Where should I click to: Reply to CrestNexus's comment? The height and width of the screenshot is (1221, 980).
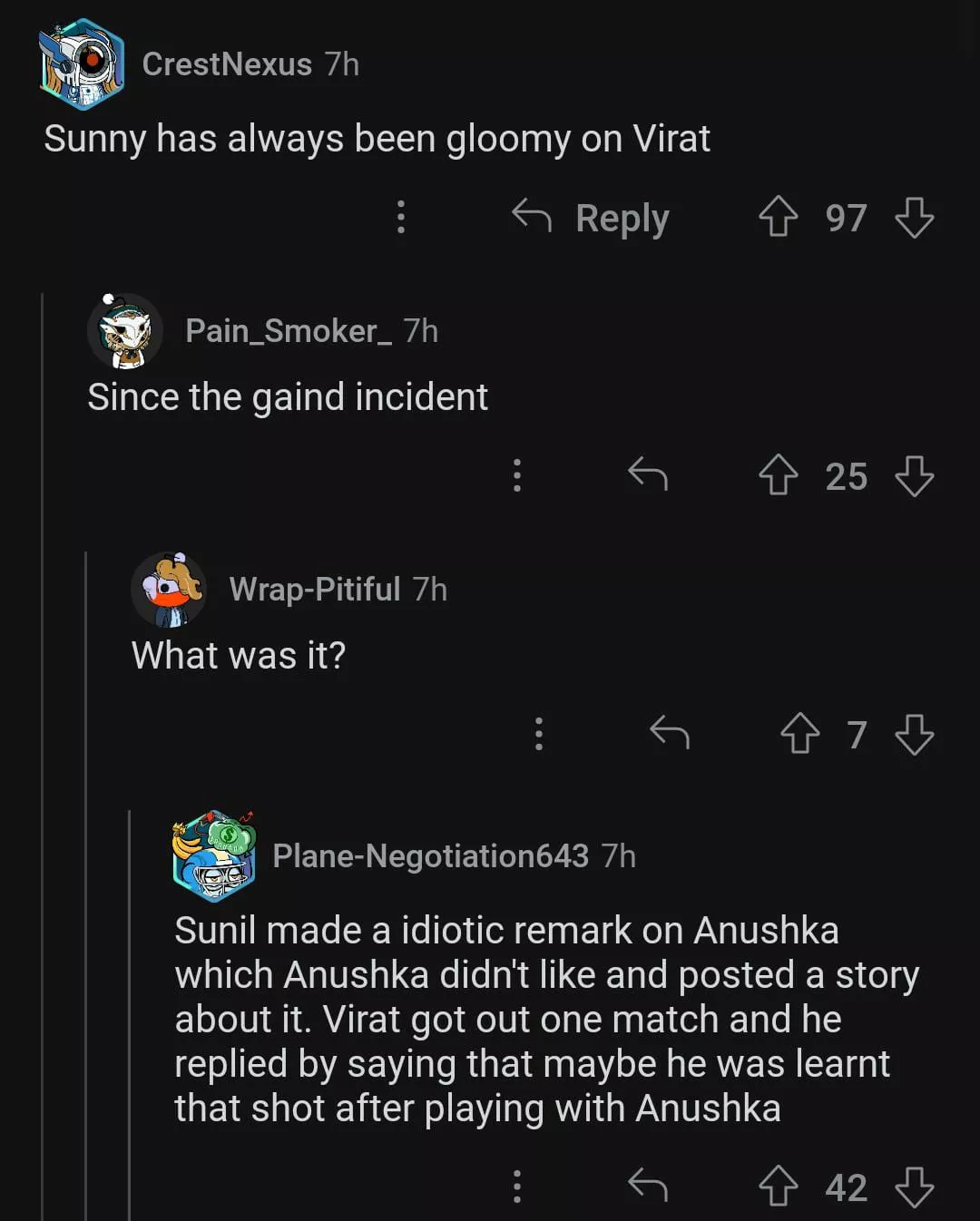click(592, 218)
